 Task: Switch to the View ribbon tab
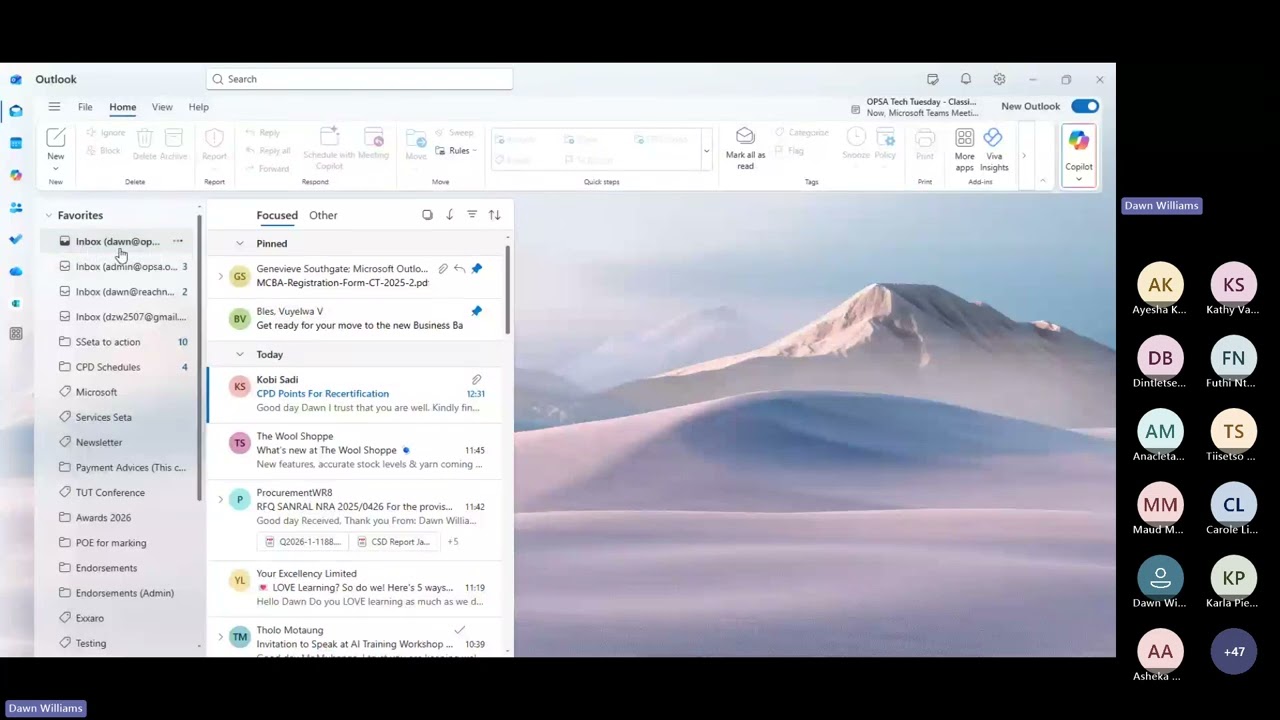162,107
